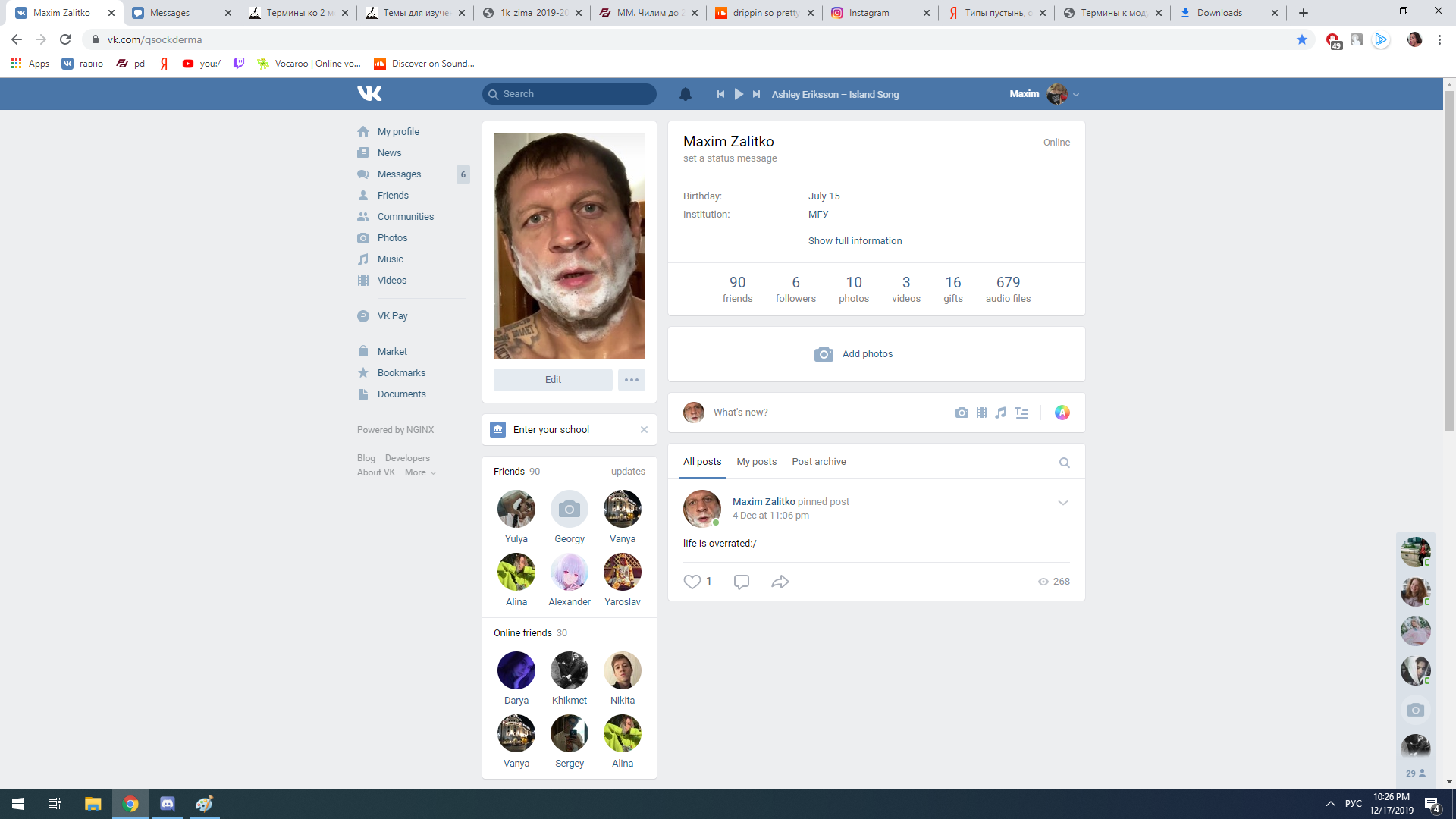The width and height of the screenshot is (1456, 819).
Task: Like the pinned post
Action: [692, 582]
